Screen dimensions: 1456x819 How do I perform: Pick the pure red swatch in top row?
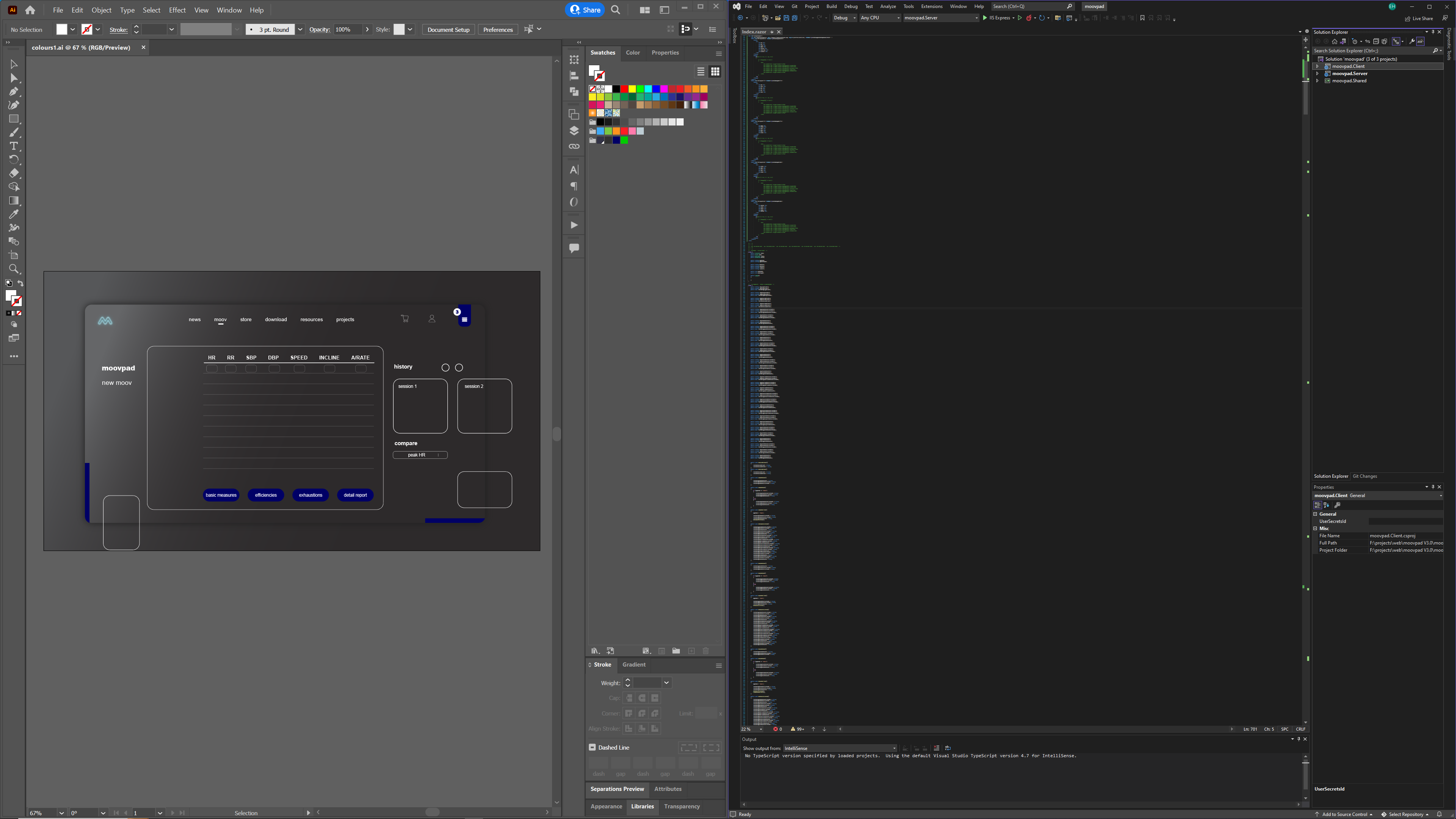click(x=624, y=89)
